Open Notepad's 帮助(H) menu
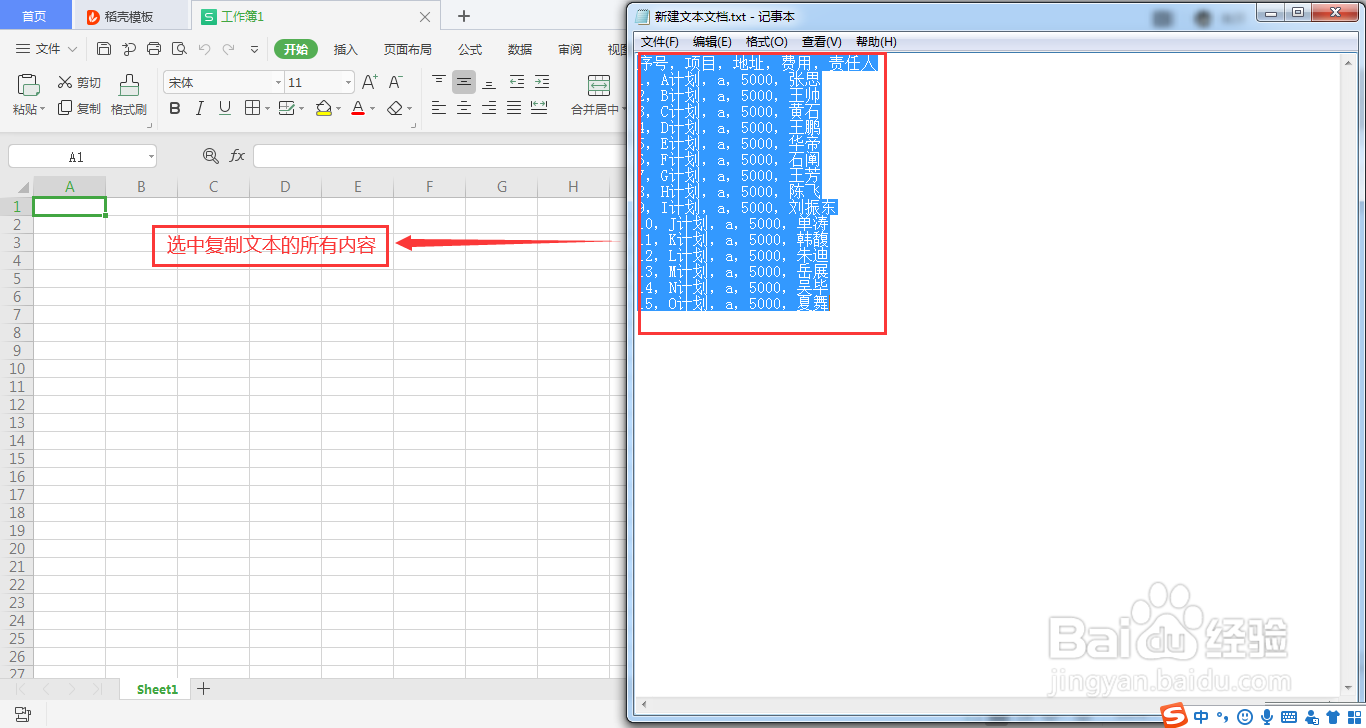This screenshot has width=1366, height=728. pos(876,41)
